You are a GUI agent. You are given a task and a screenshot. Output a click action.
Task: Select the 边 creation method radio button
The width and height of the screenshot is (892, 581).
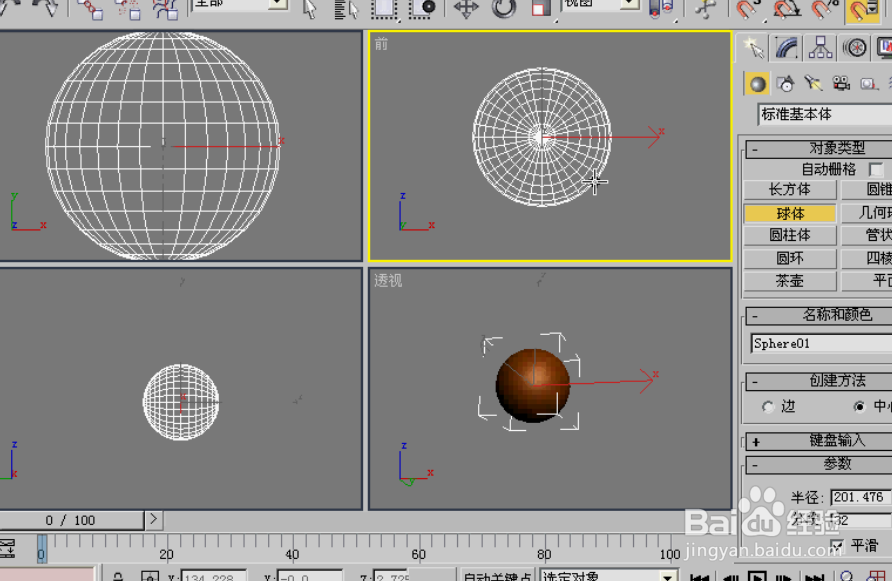pyautogui.click(x=770, y=407)
